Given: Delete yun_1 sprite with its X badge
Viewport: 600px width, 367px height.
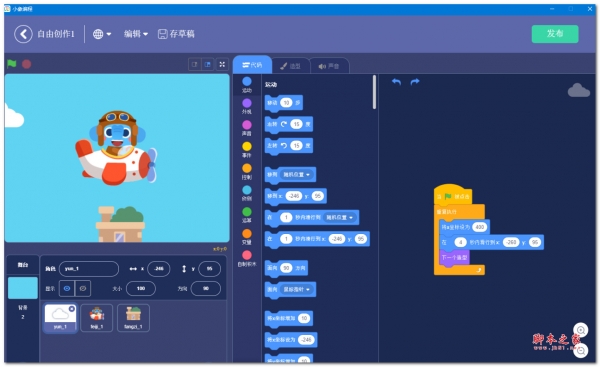Looking at the screenshot, I should pyautogui.click(x=72, y=308).
